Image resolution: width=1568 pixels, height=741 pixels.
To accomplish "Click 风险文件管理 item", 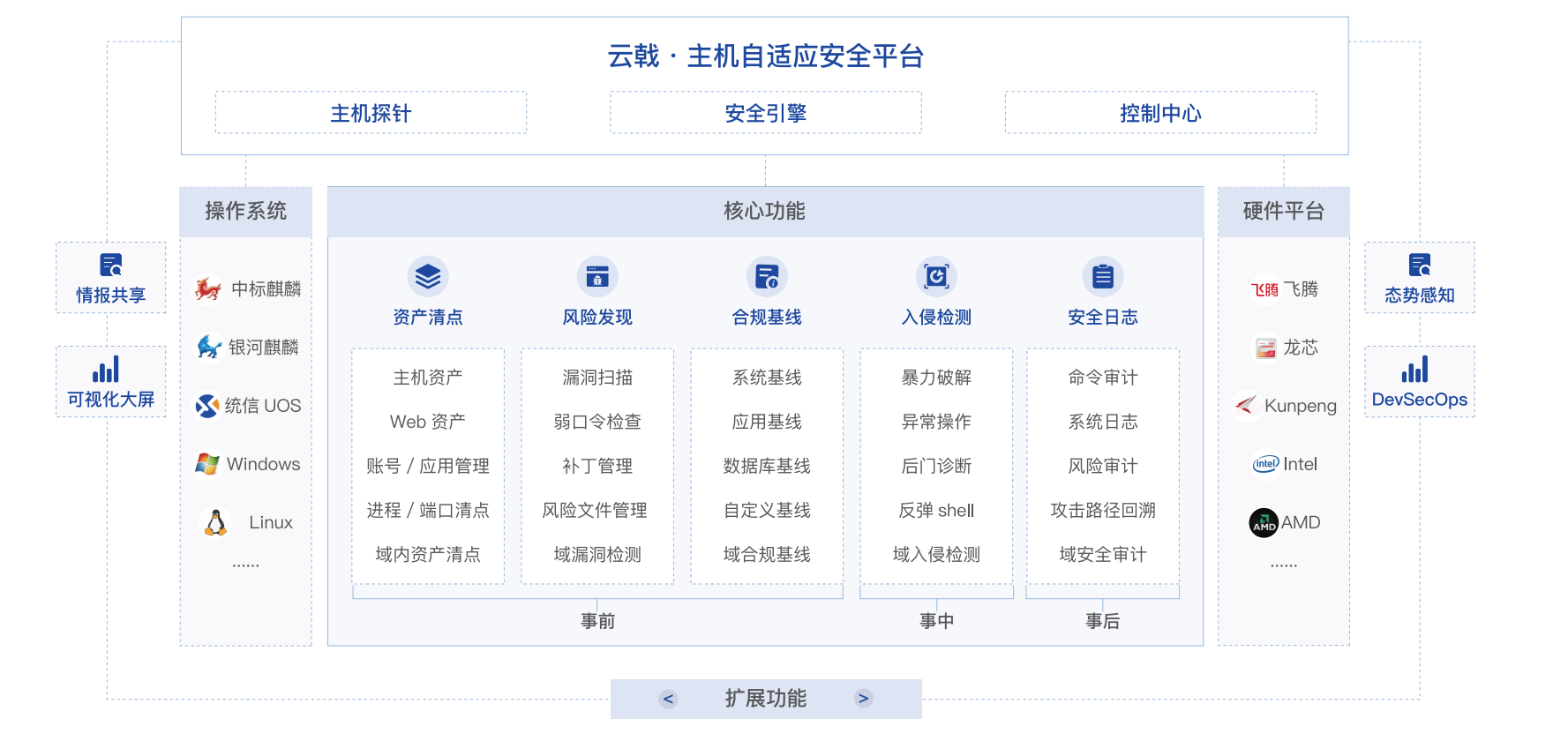I will [595, 510].
